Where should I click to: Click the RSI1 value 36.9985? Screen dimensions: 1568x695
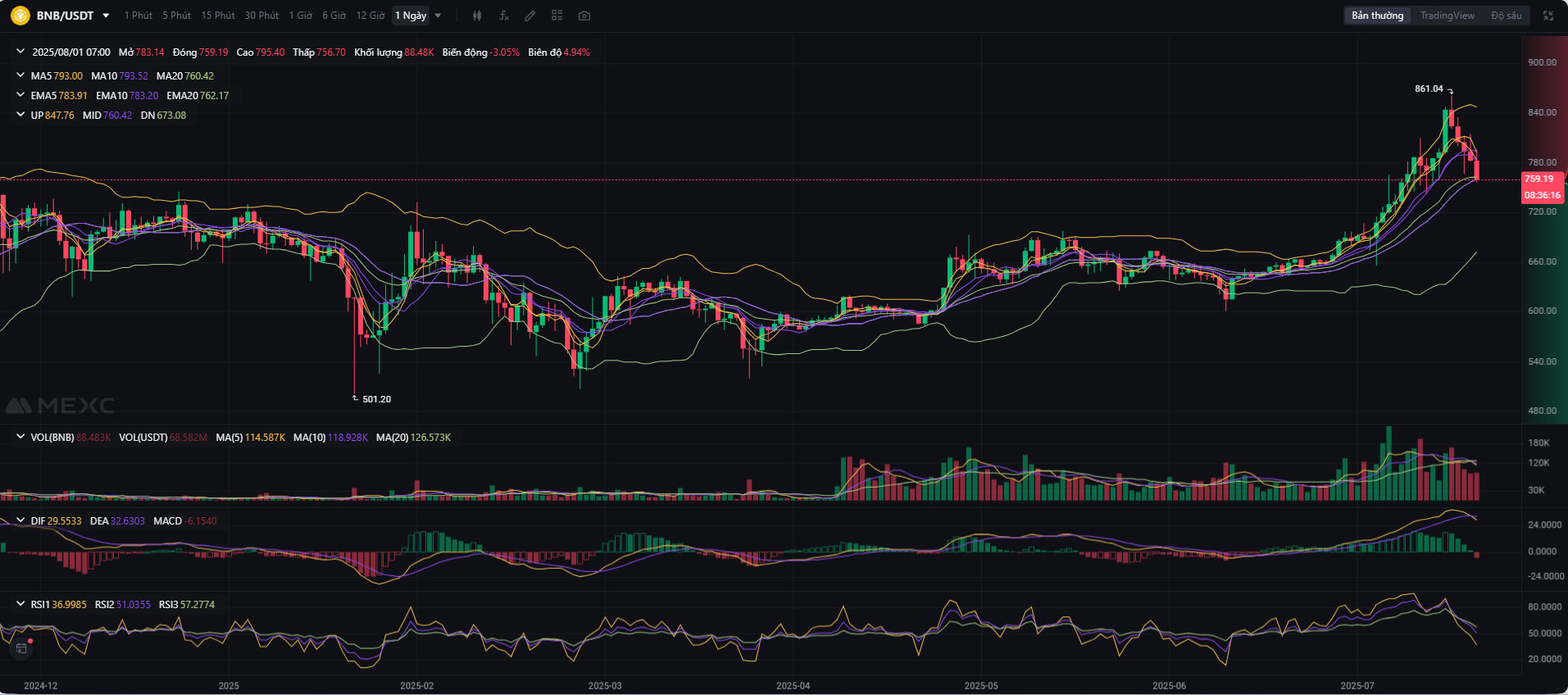click(x=69, y=604)
